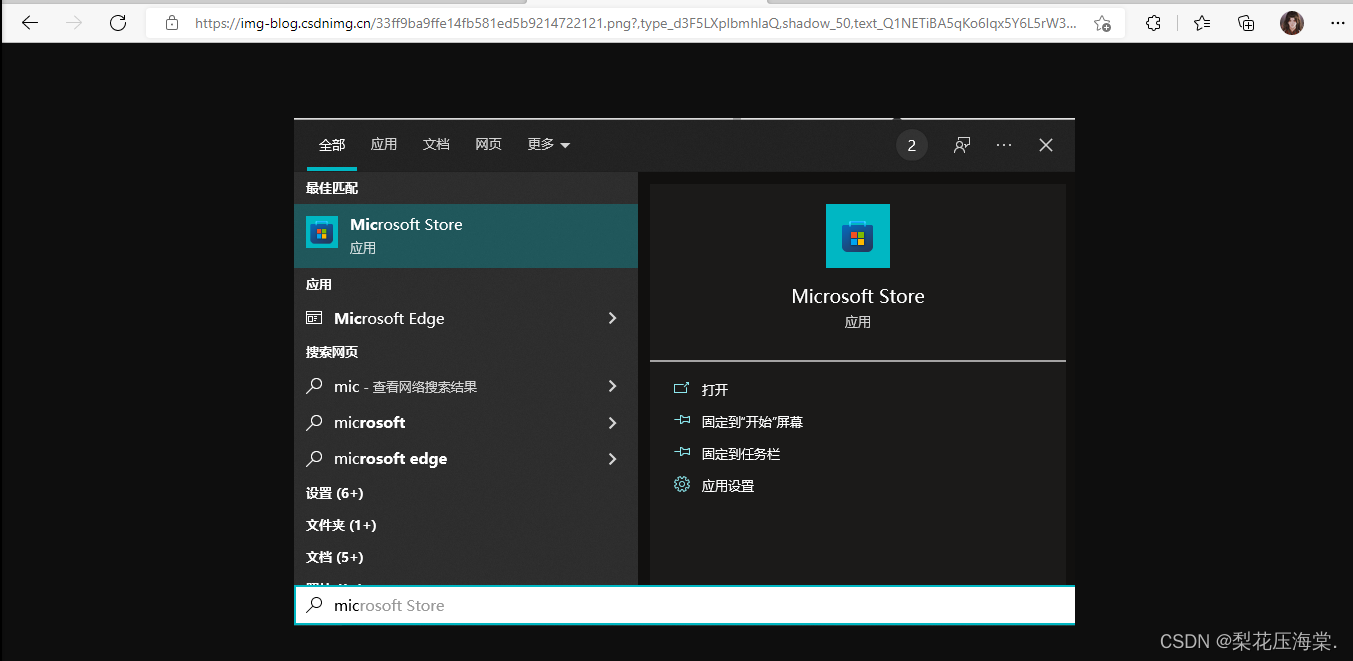
Task: Open the Favorites list
Action: (x=1202, y=23)
